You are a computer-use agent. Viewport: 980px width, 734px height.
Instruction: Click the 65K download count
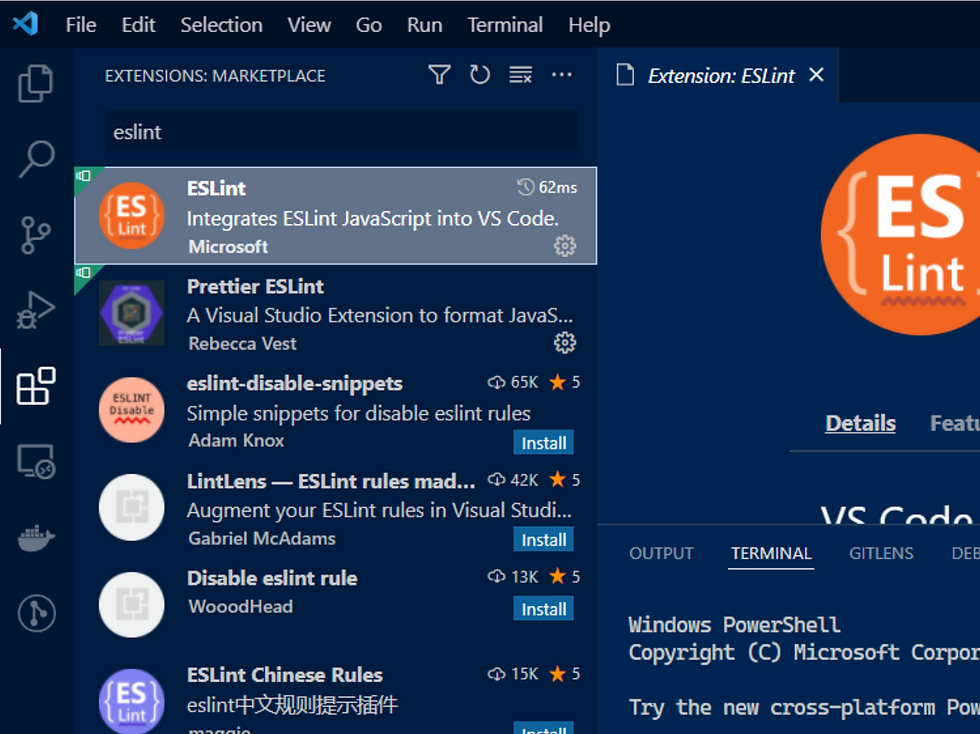point(513,382)
